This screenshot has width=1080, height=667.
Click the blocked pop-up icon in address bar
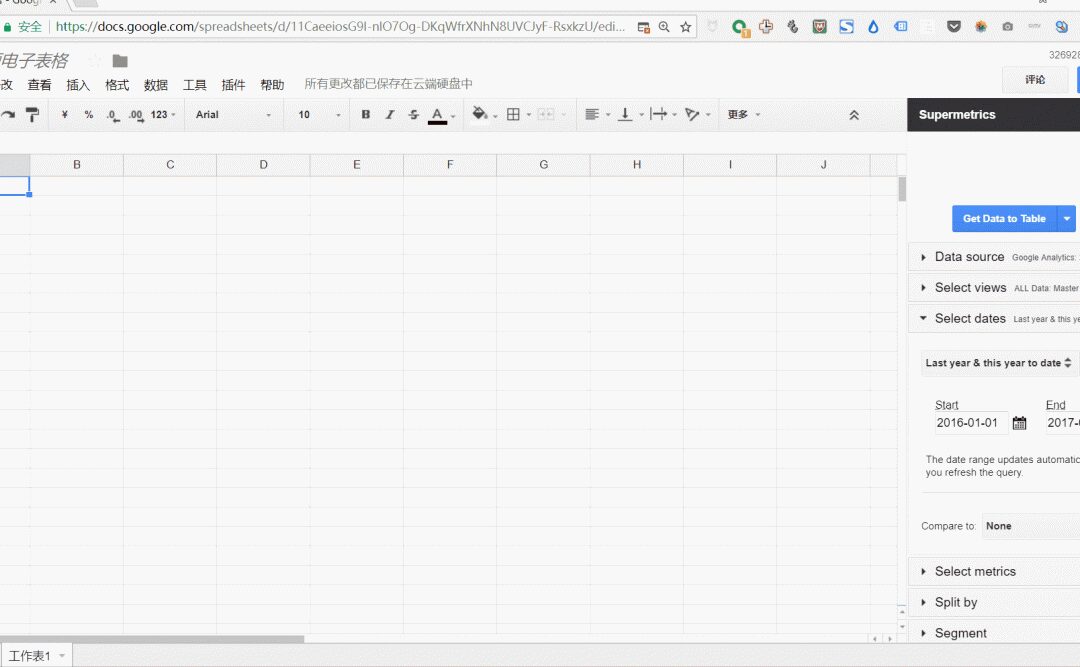(643, 27)
